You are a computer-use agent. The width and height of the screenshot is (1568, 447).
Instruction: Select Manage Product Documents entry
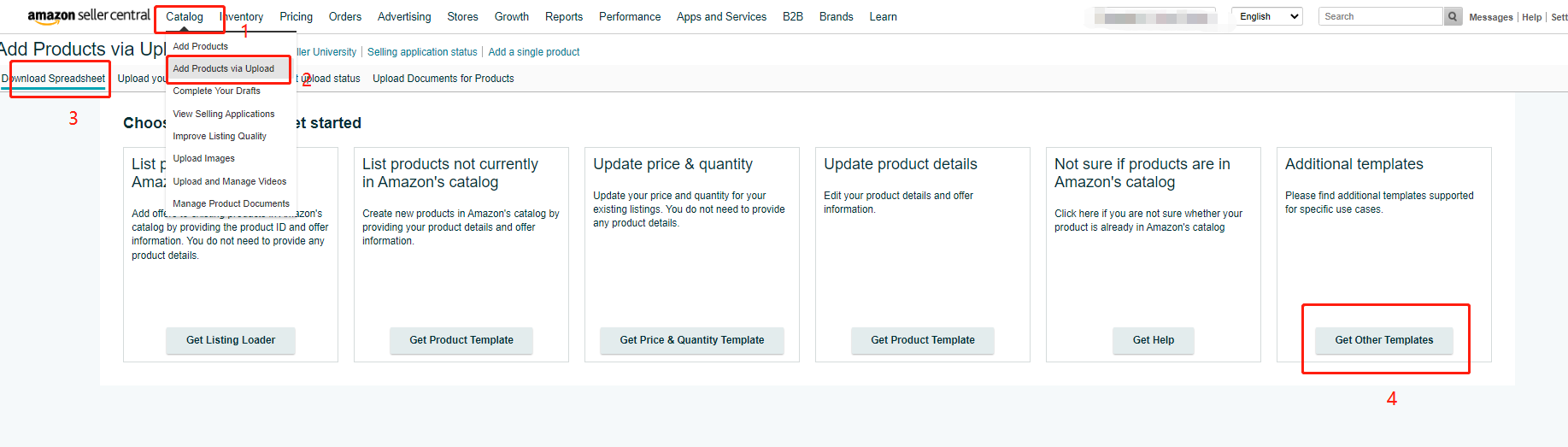click(x=231, y=203)
